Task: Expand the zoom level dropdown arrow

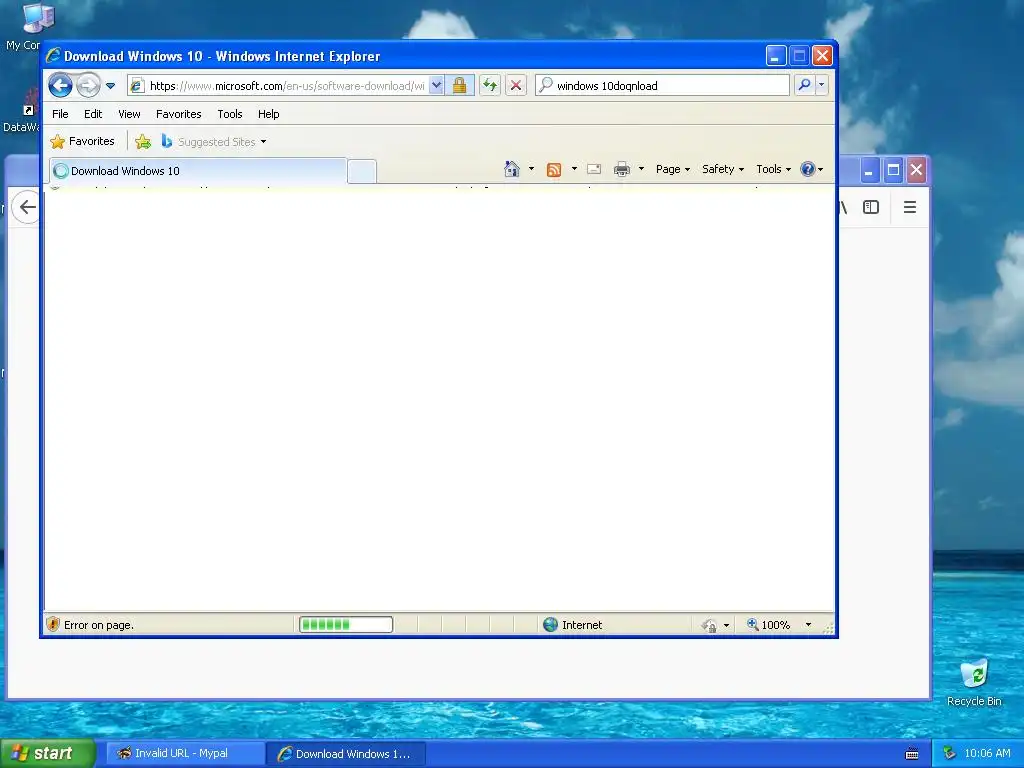Action: click(x=808, y=625)
